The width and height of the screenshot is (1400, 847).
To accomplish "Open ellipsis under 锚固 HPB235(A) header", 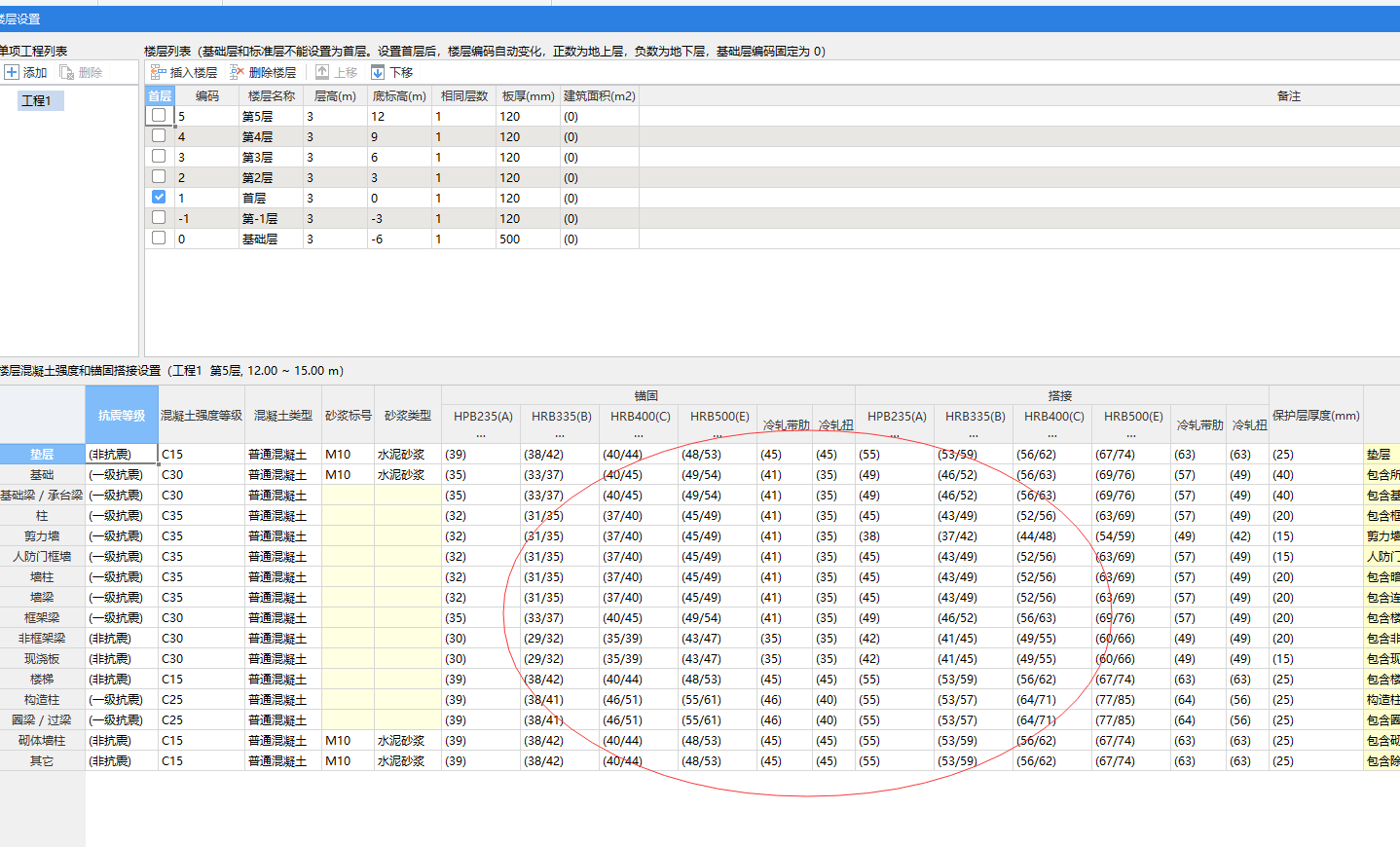I will 482,435.
